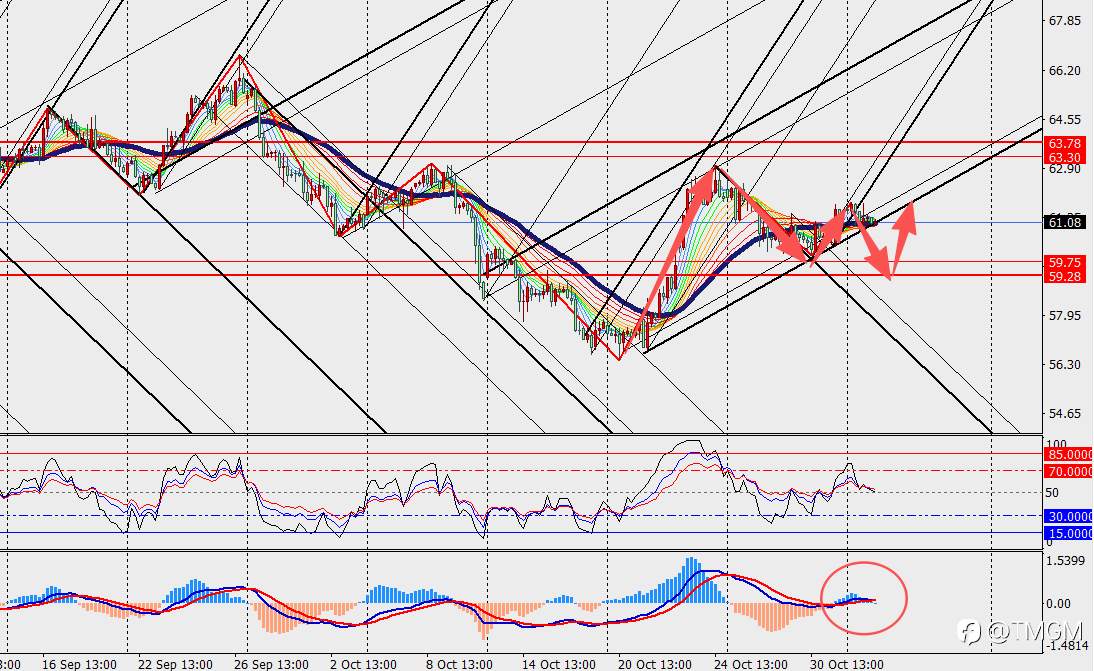This screenshot has height=671, width=1094.
Task: Click the 50 oscillator midline label
Action: (1052, 492)
